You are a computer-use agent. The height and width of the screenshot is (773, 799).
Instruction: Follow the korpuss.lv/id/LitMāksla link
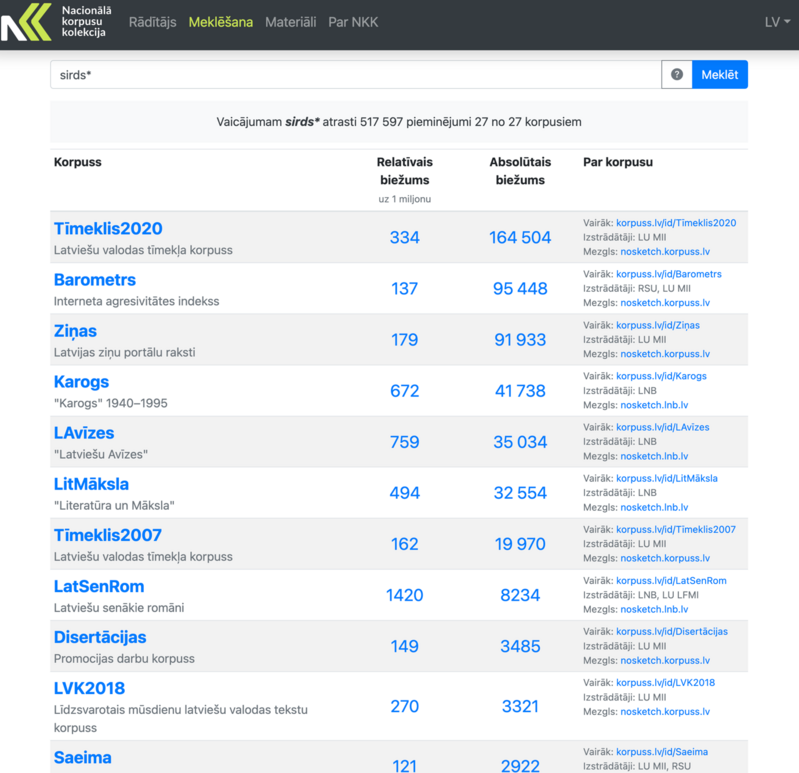667,478
